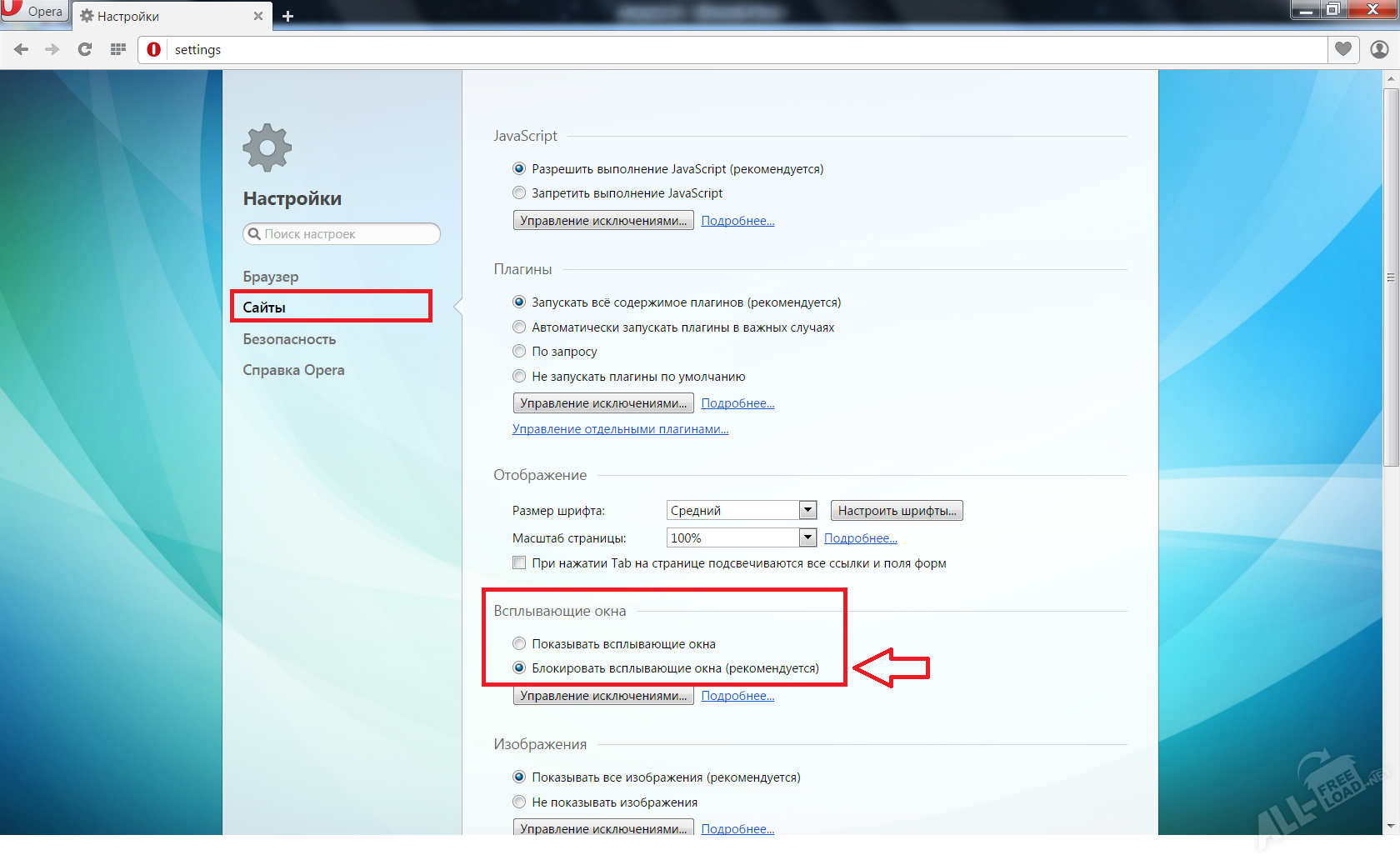The height and width of the screenshot is (860, 1400).
Task: Open Управление отдельными плагинами link
Action: coord(620,428)
